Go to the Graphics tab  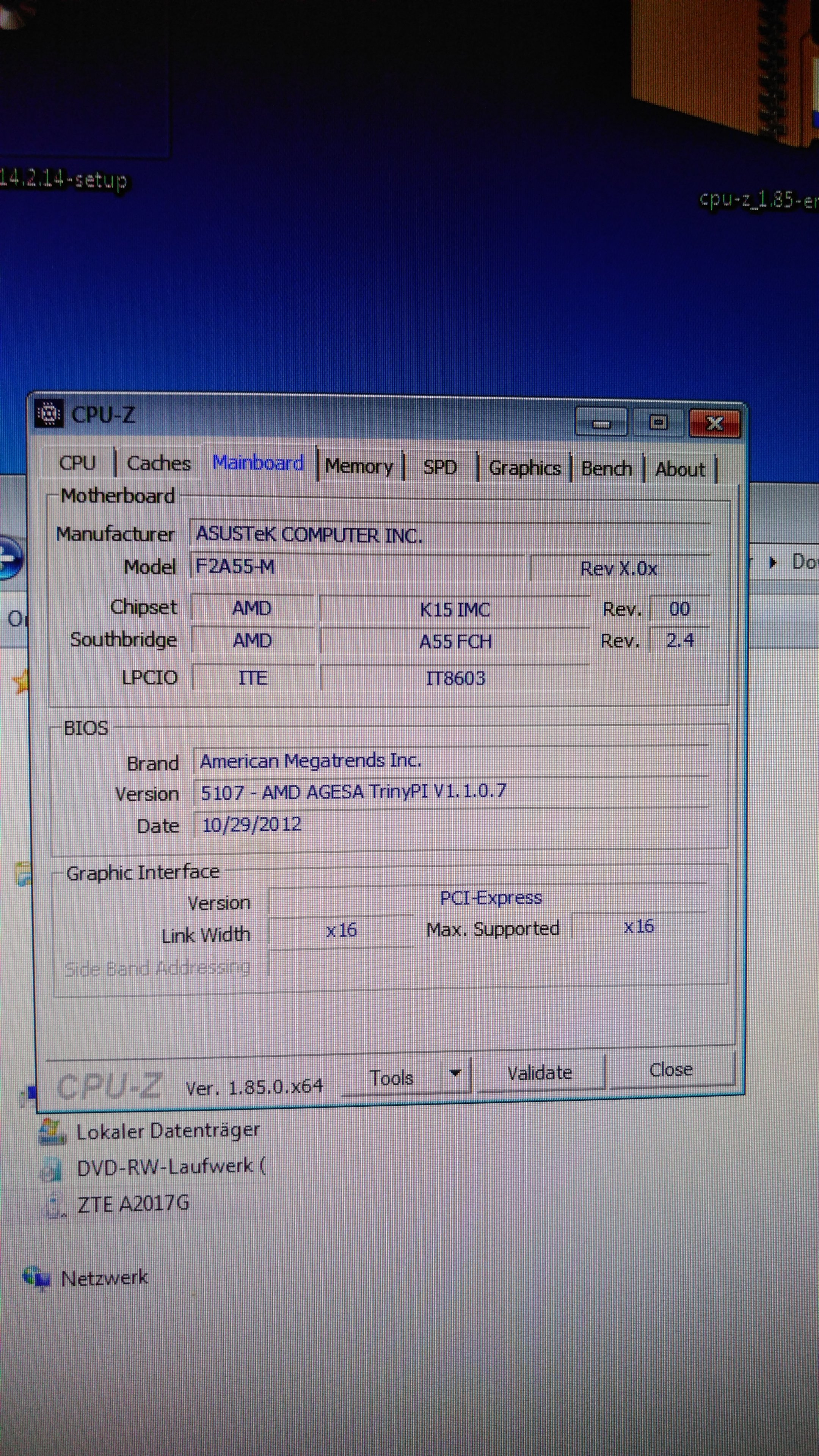524,469
